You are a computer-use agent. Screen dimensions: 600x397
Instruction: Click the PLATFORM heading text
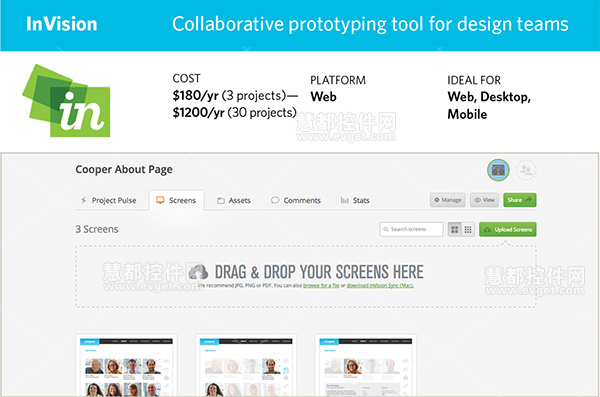(338, 80)
